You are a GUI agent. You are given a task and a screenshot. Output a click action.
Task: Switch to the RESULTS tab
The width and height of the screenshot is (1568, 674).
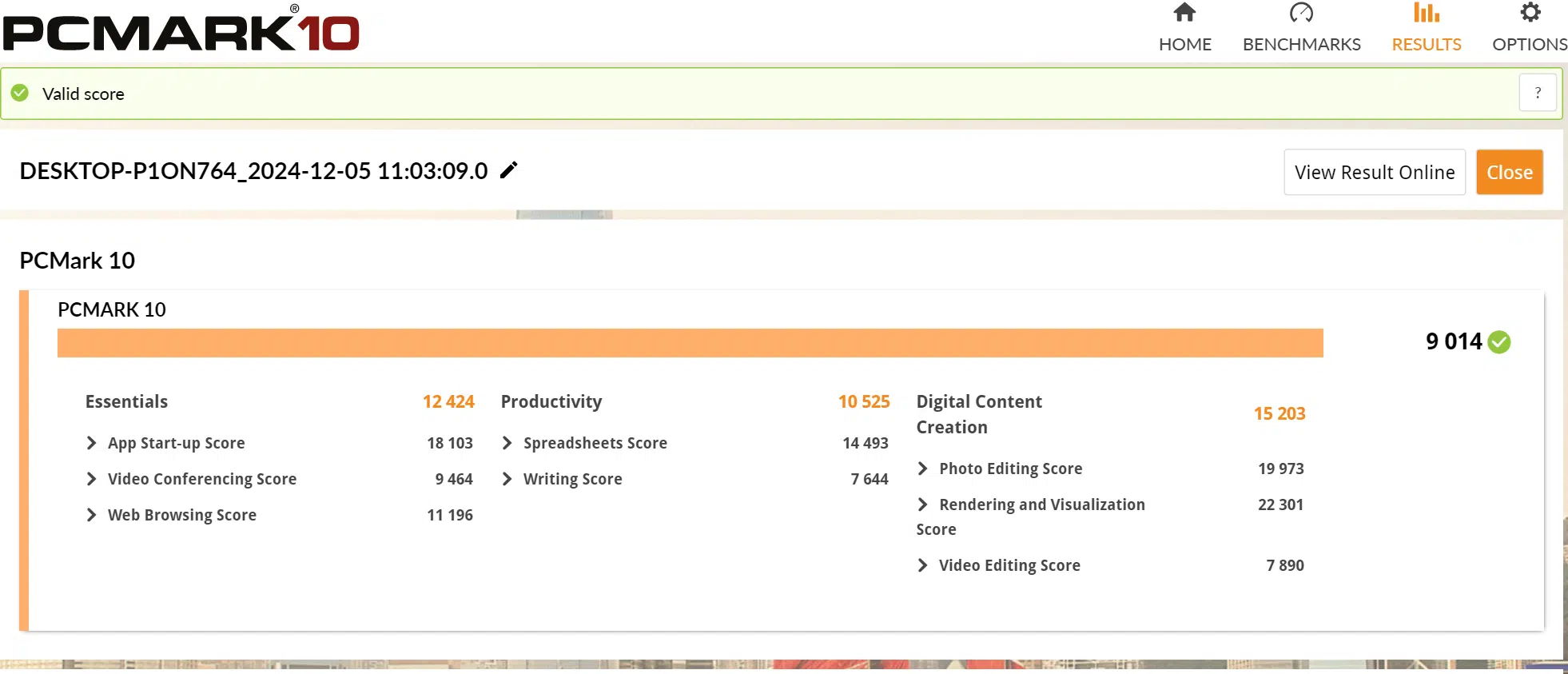click(x=1426, y=28)
